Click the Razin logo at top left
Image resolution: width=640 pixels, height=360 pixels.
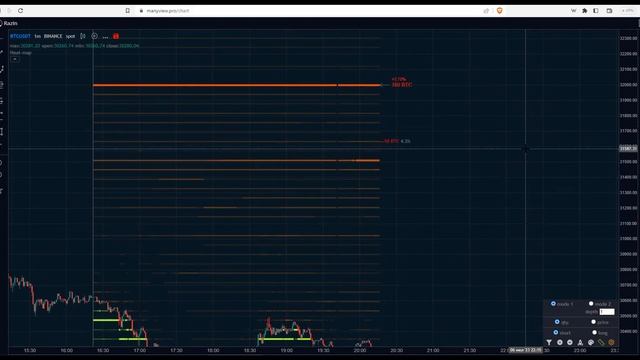[x=8, y=23]
